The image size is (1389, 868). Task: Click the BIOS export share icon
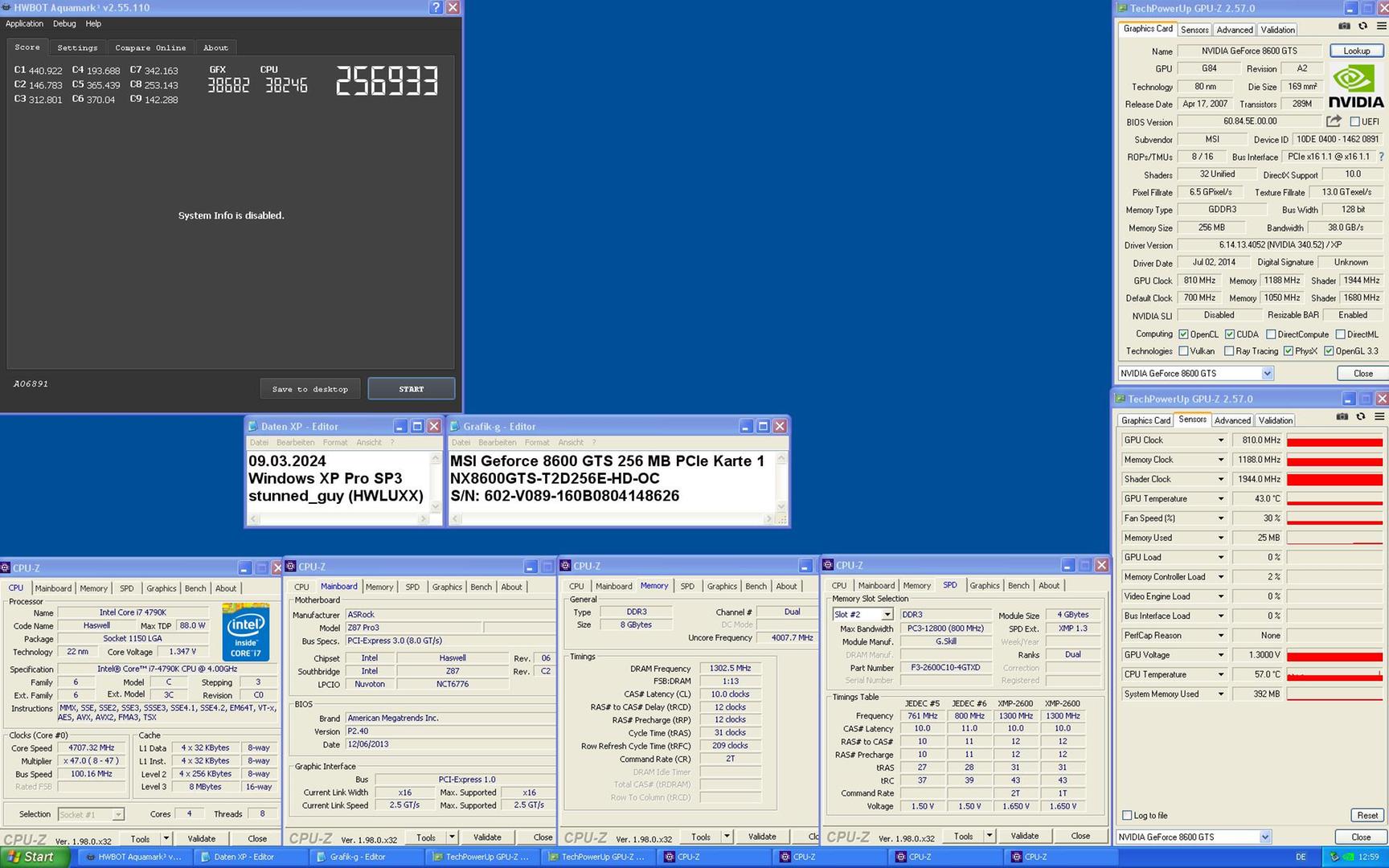pyautogui.click(x=1334, y=121)
